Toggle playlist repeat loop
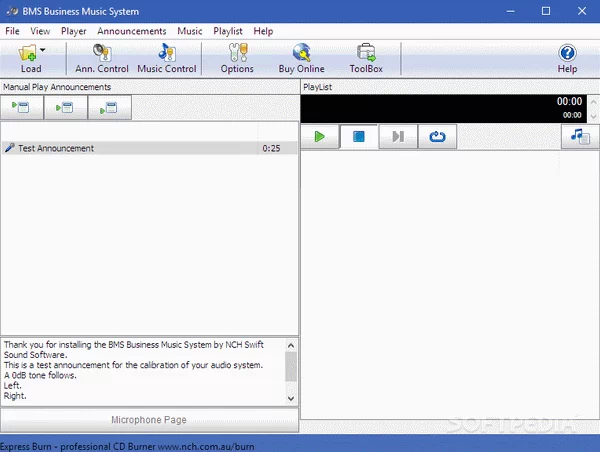Viewport: 600px width, 452px height. point(437,137)
